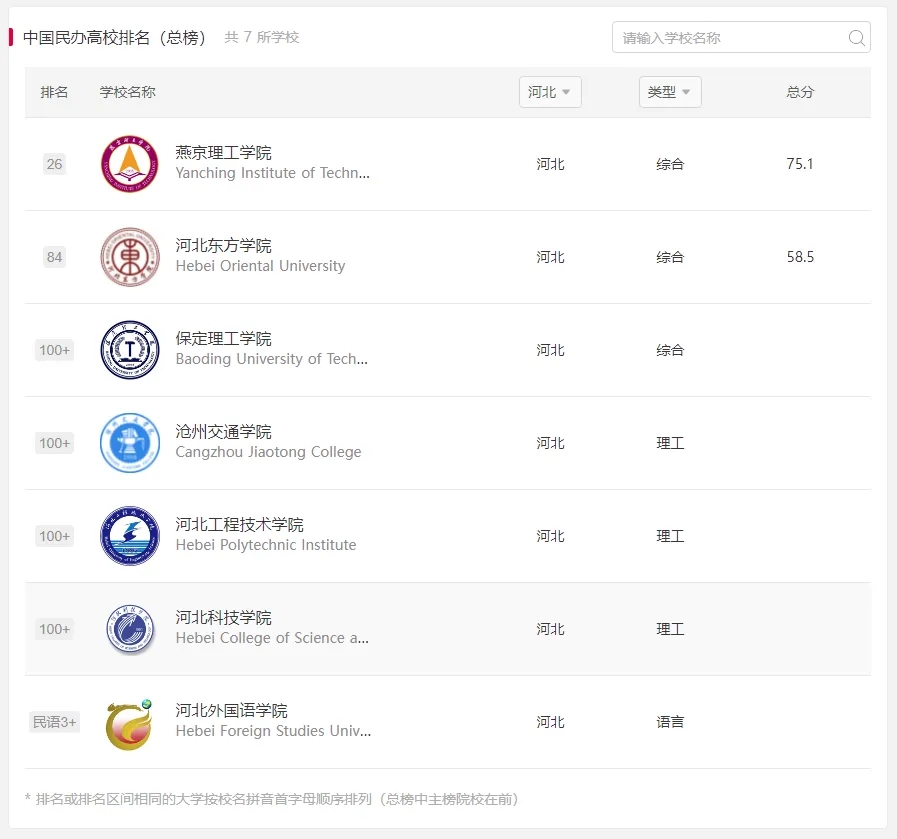The width and height of the screenshot is (897, 839).
Task: Select 保定理工学院 school name
Action: (x=223, y=339)
